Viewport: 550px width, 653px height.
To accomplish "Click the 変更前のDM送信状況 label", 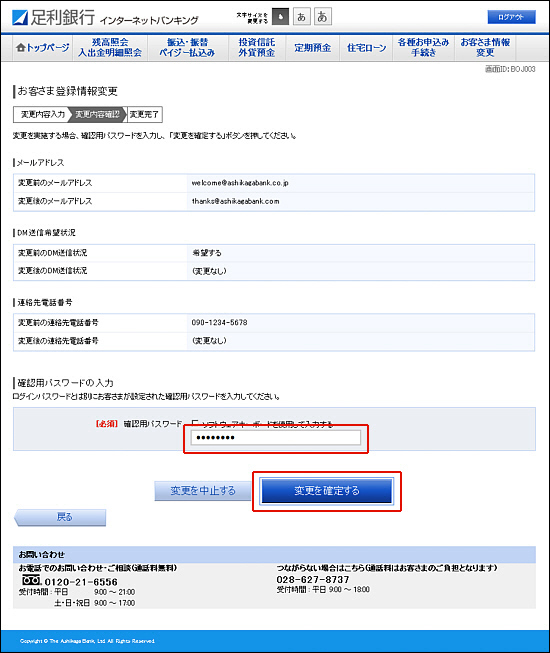I will pyautogui.click(x=52, y=253).
